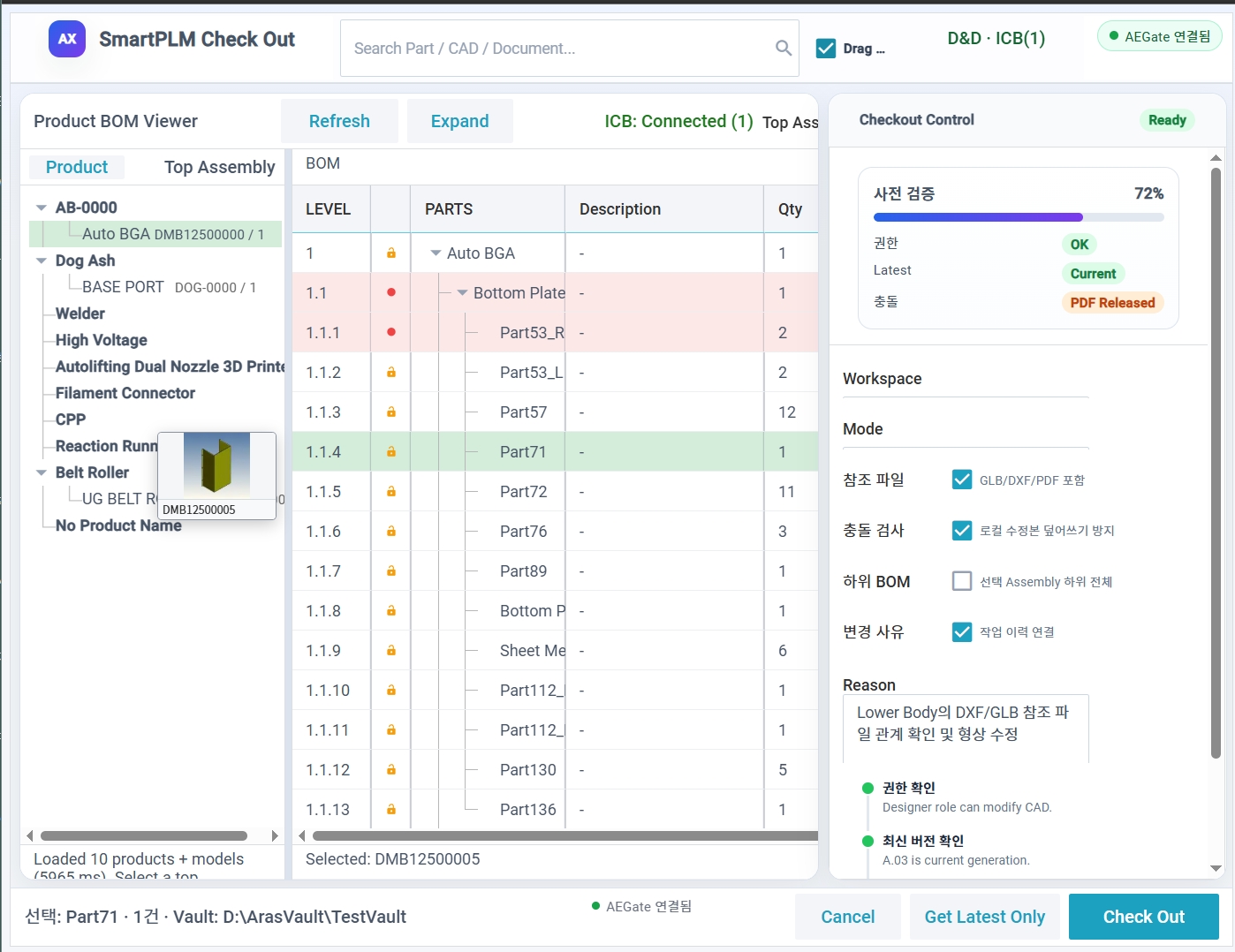1235x952 pixels.
Task: Collapse the Dog Ash tree node
Action: coord(41,261)
